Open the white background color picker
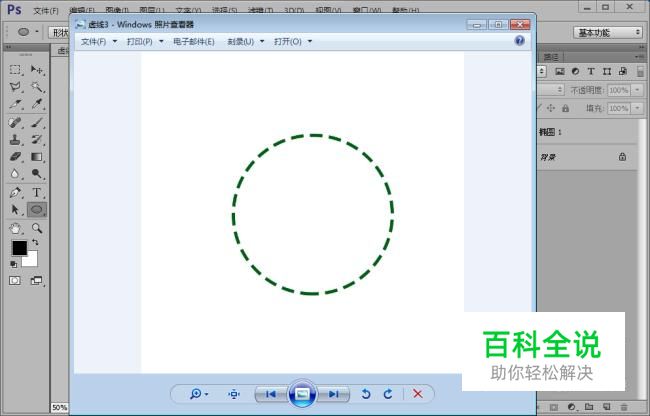Screen dimensions: 650x416 click(x=32, y=261)
